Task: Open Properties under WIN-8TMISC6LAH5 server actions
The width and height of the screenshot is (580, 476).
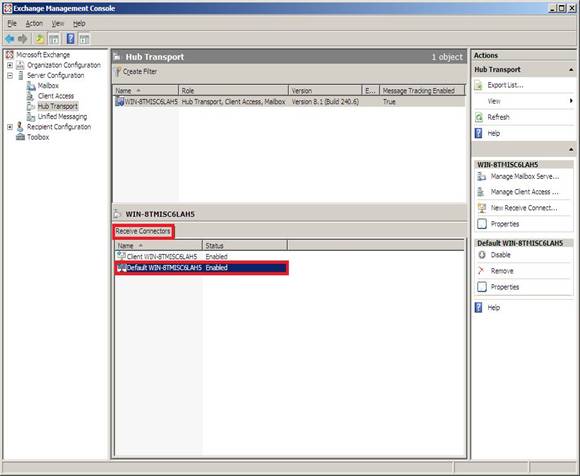Action: pos(505,224)
